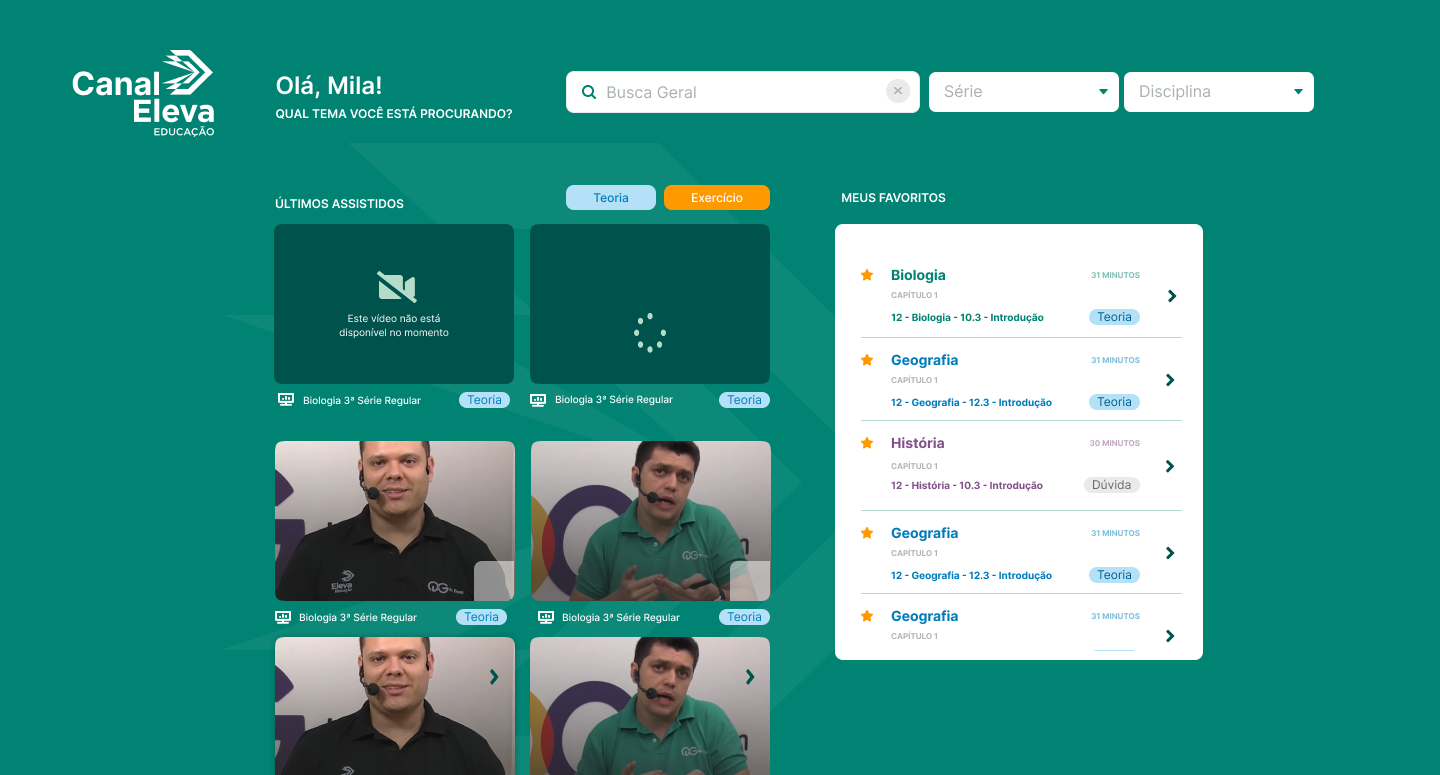Click 'Biologia 3ª Série Regular' under the loading video
Viewport: 1440px width, 775px height.
pos(614,400)
